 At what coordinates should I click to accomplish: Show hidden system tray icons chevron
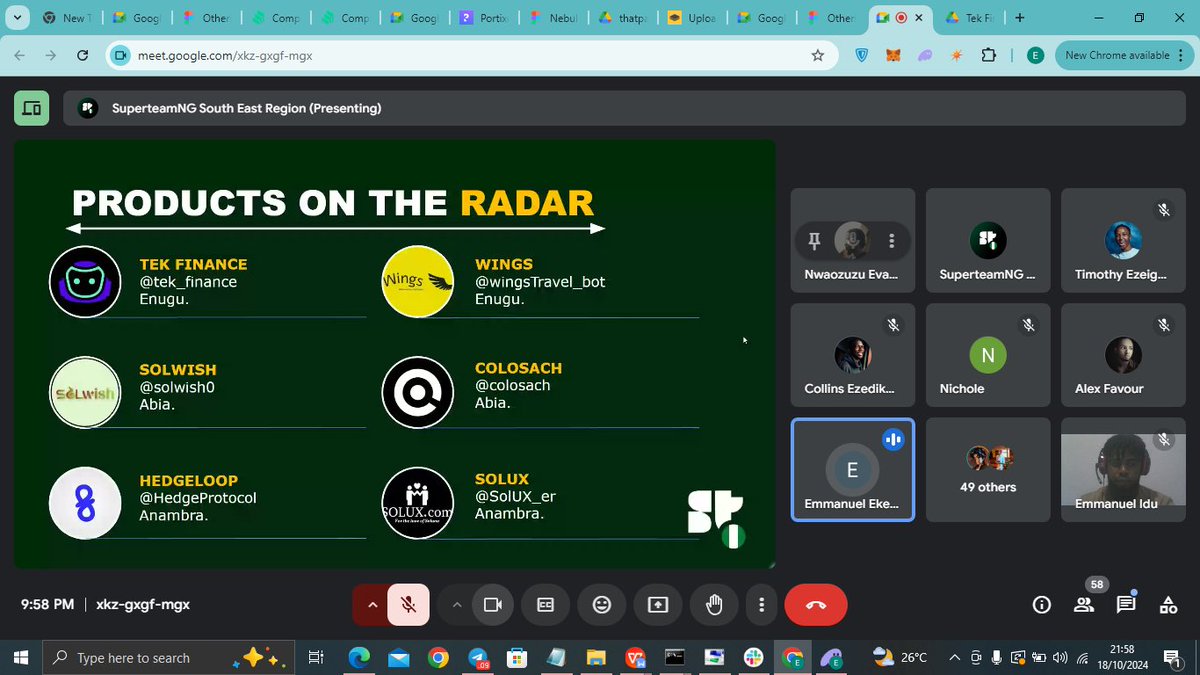click(x=955, y=658)
